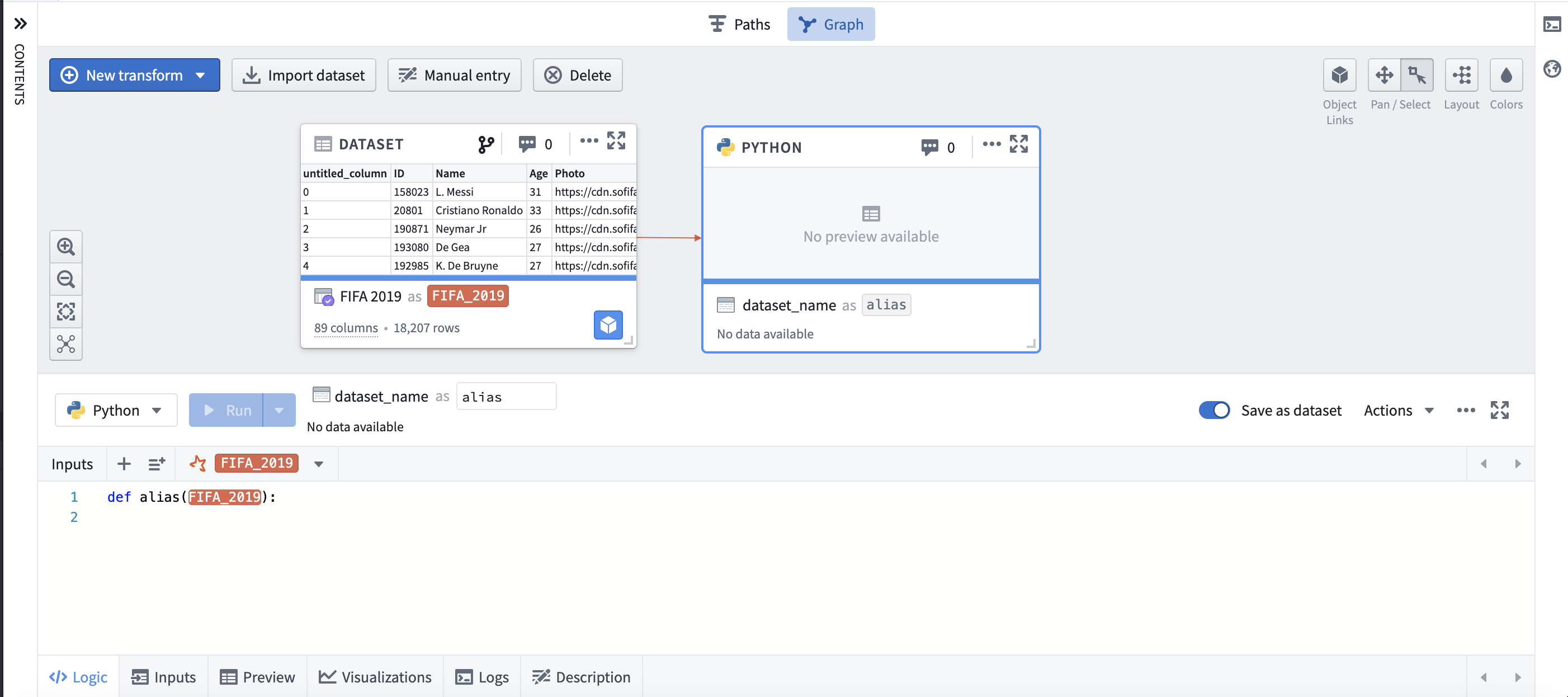Open the Colors options
Viewport: 1568px width, 697px height.
[1506, 75]
